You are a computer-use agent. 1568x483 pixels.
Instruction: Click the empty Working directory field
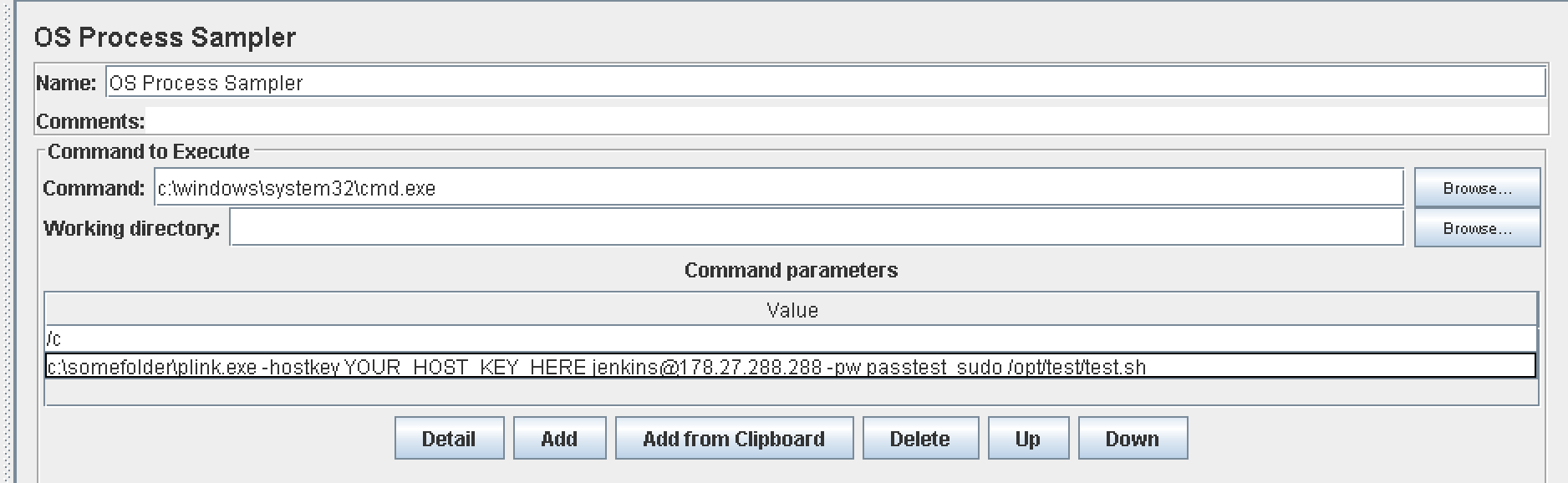(817, 227)
